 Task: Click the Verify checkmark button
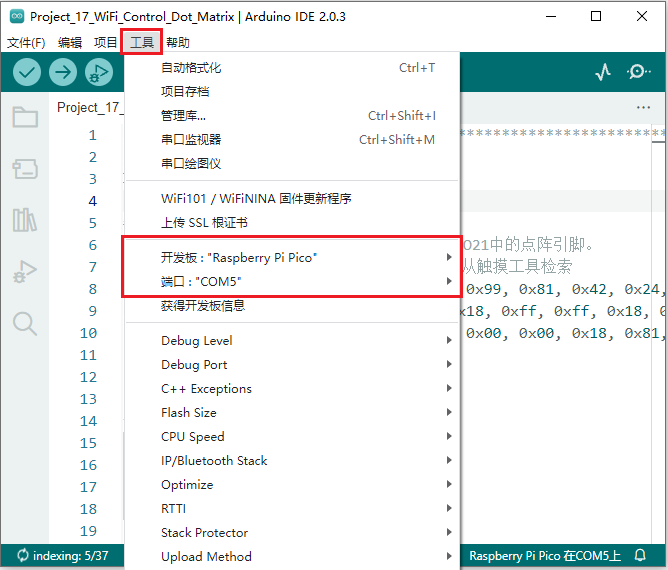tap(27, 72)
